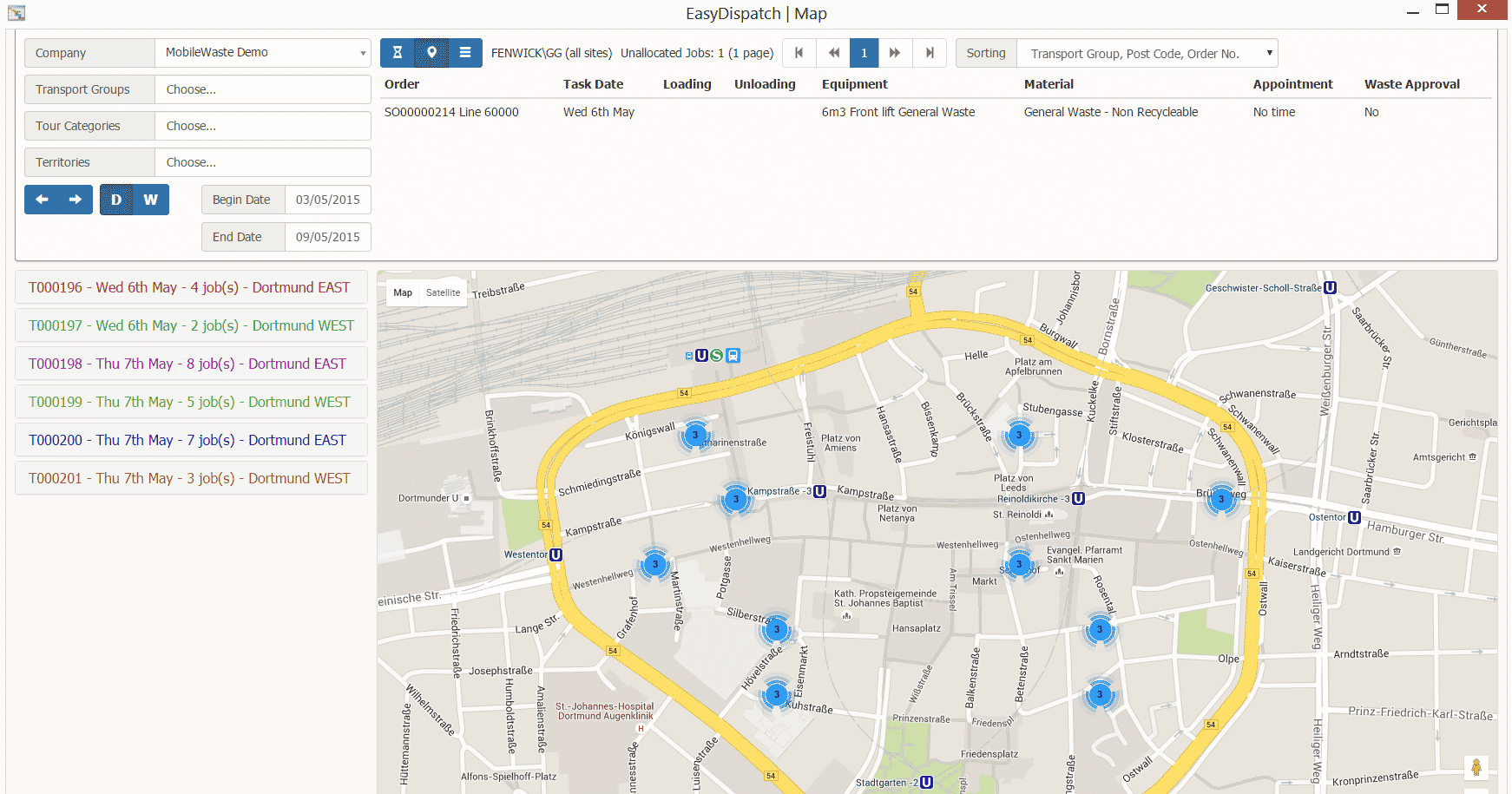Click Geschwister-Scholl-Straße station icon

(x=1331, y=287)
